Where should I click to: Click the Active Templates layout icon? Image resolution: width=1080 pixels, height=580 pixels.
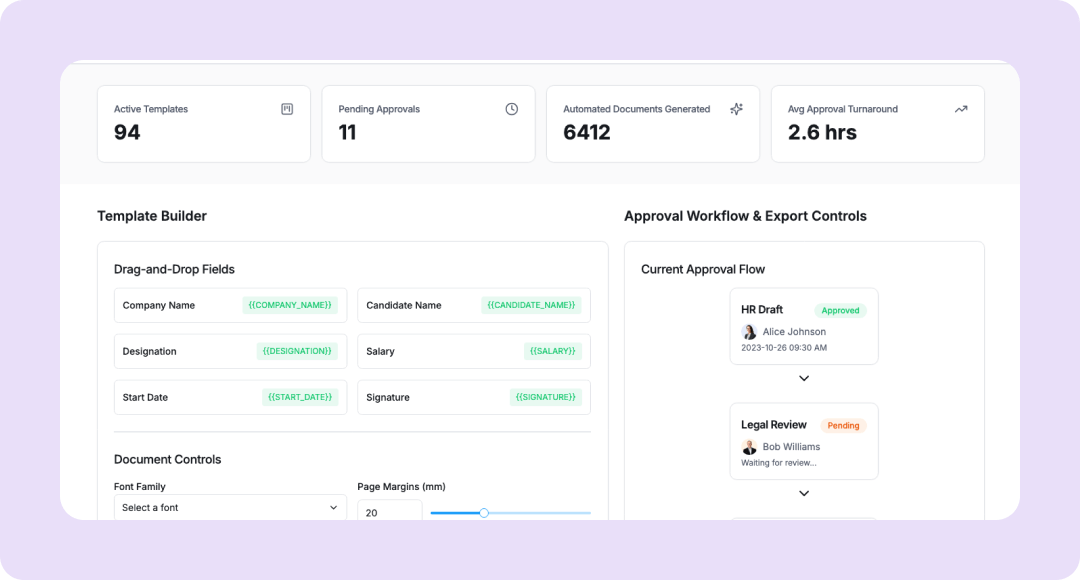(x=287, y=109)
